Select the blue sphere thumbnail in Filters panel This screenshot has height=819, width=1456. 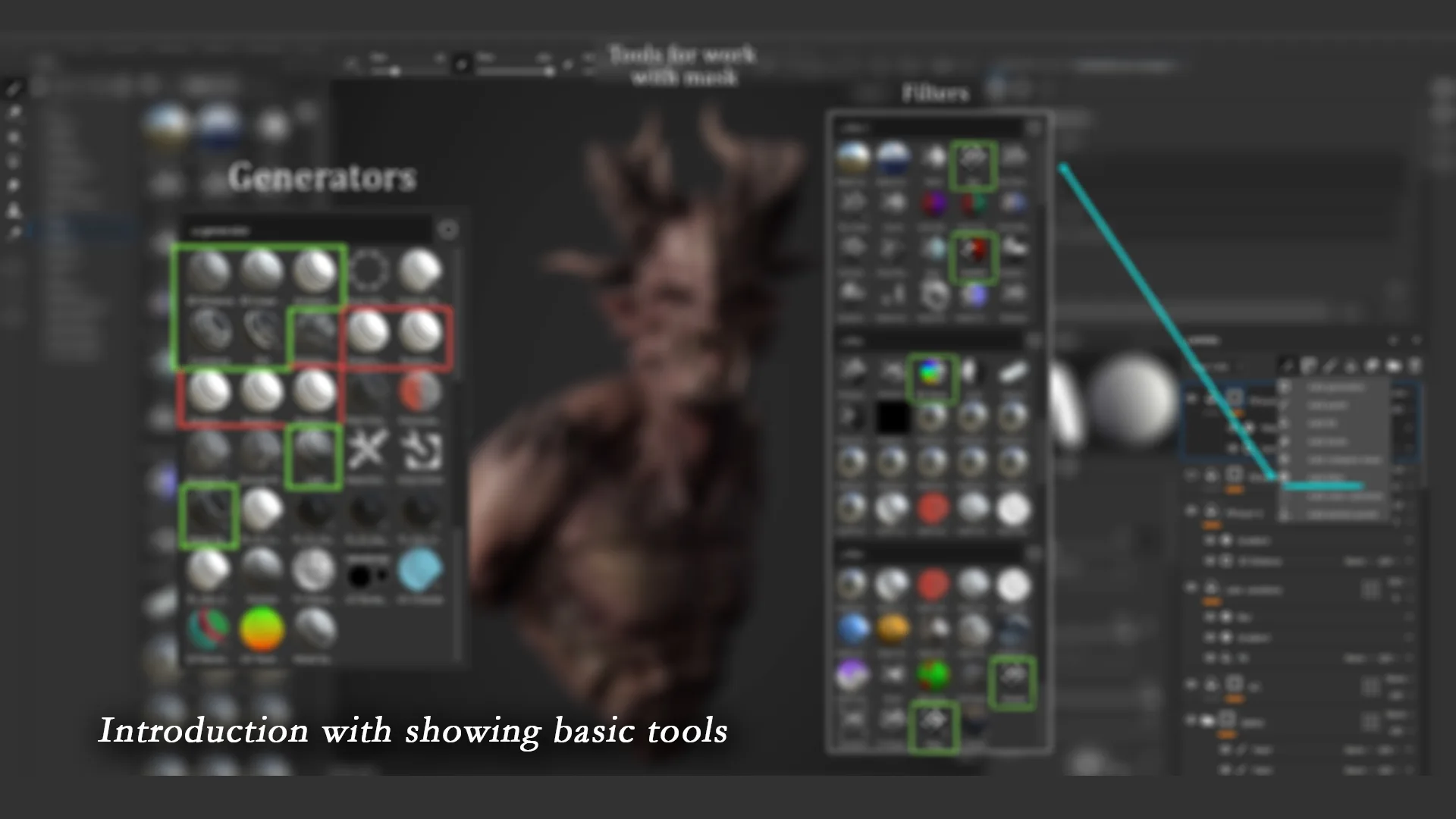click(x=852, y=627)
